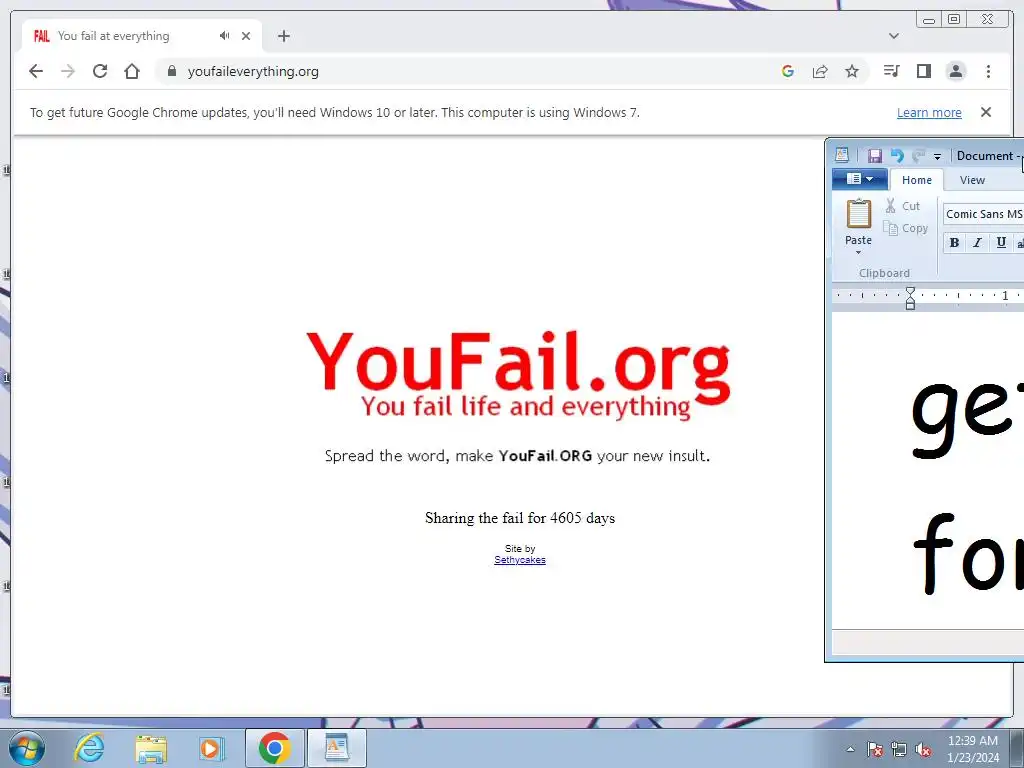Viewport: 1024px width, 768px height.
Task: Switch to WordPad via the taskbar
Action: click(337, 748)
